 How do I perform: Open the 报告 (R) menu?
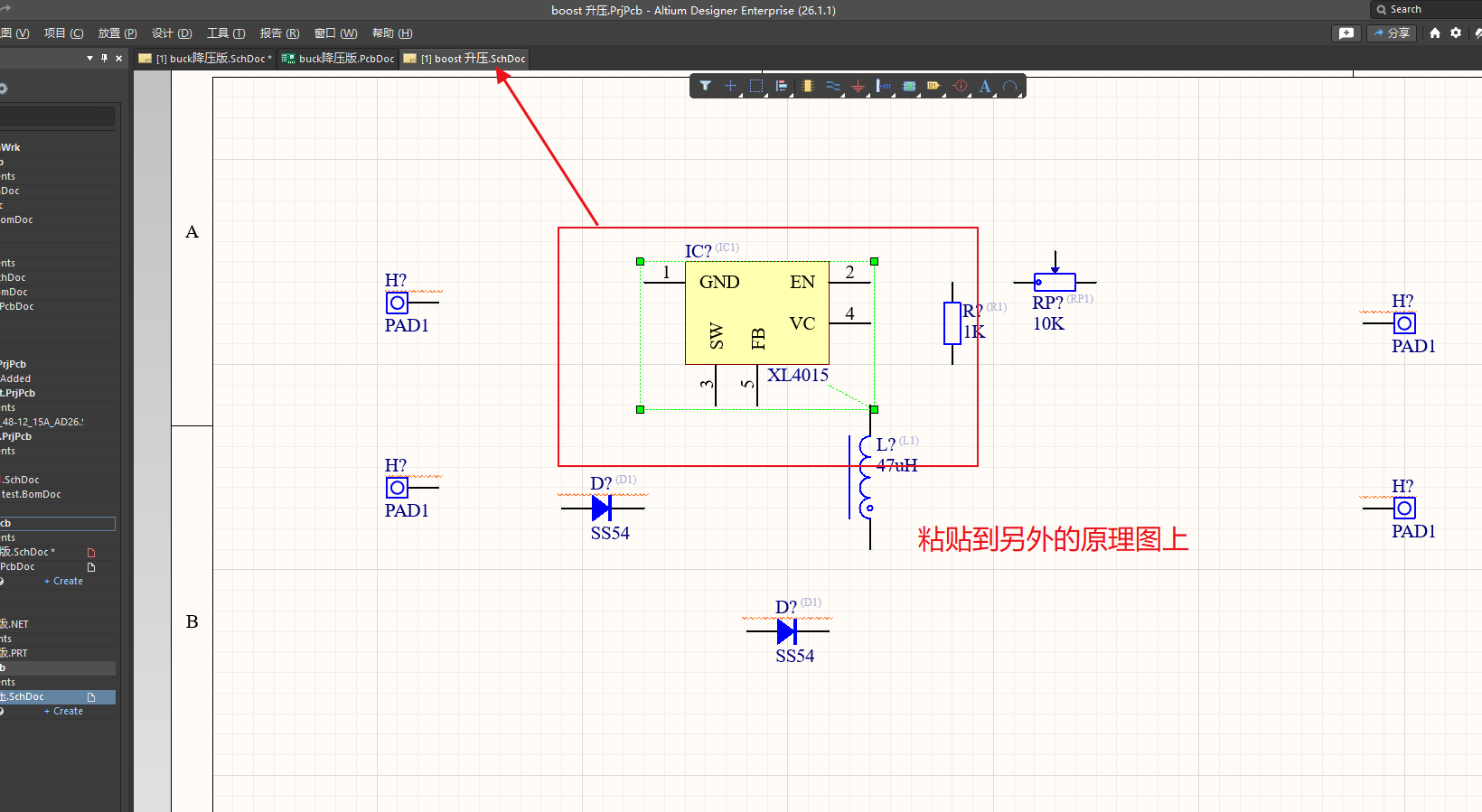click(279, 33)
